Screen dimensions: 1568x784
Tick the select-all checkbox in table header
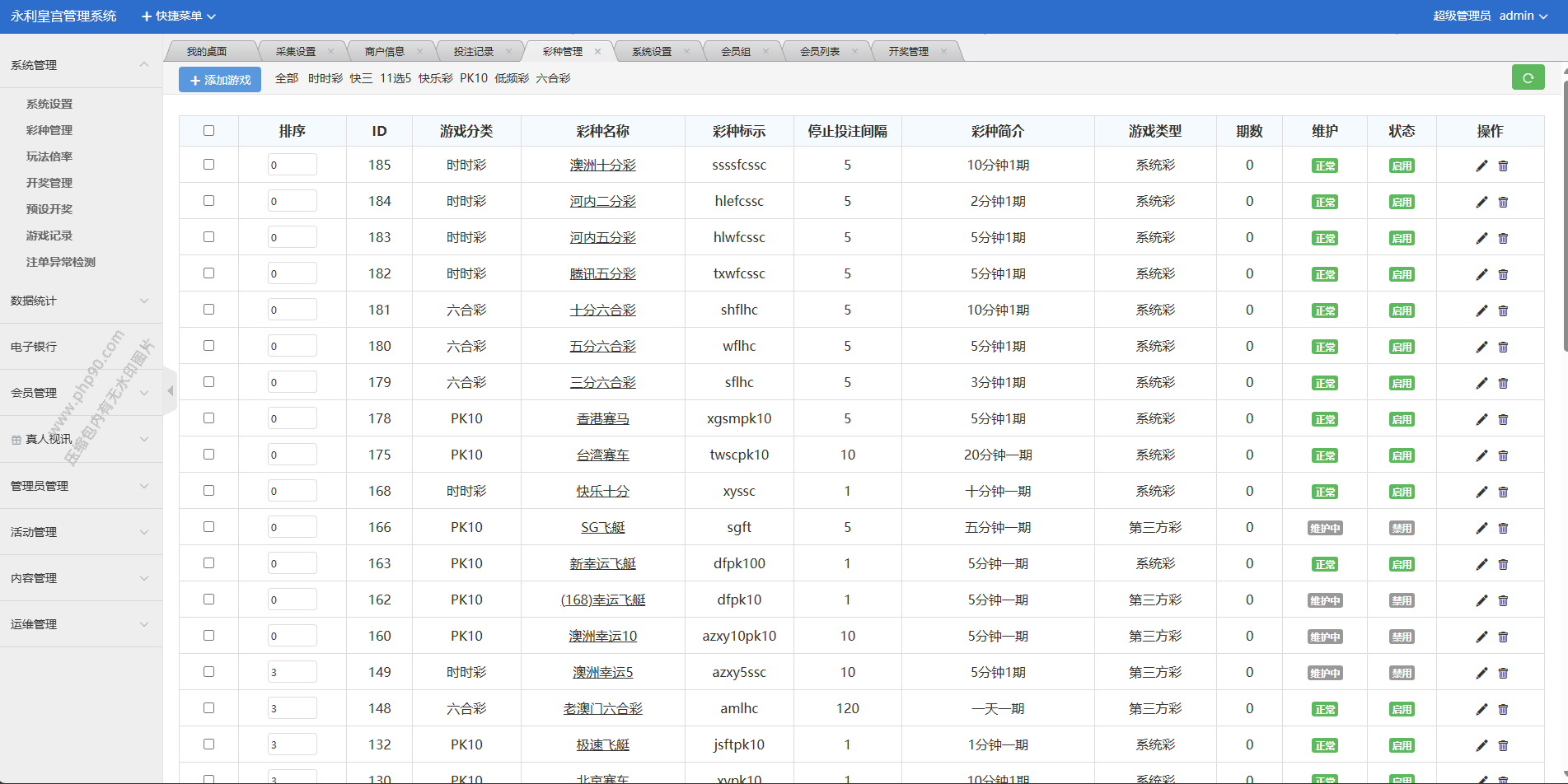pos(208,130)
